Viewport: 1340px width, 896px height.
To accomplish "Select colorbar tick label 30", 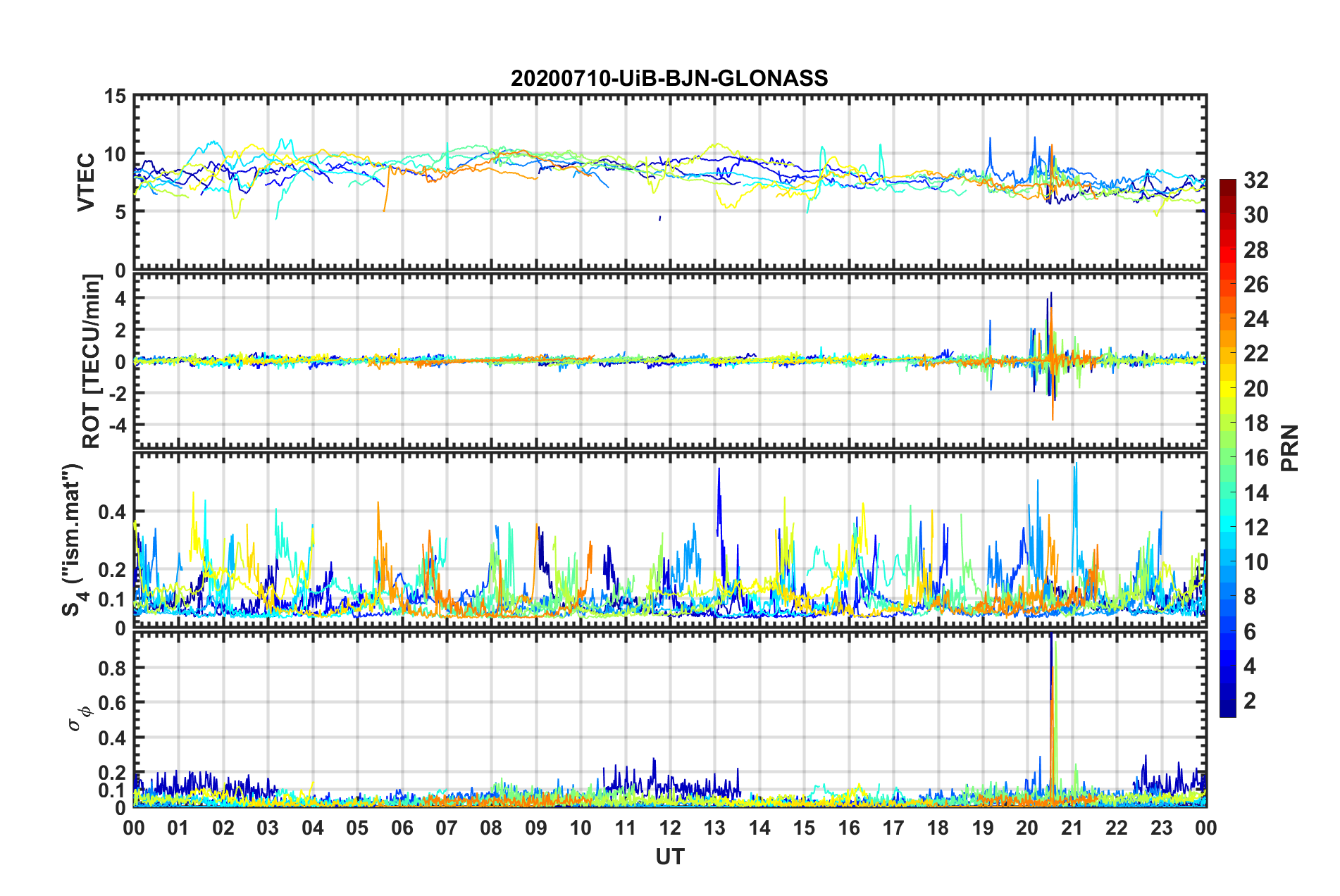I will click(1255, 215).
